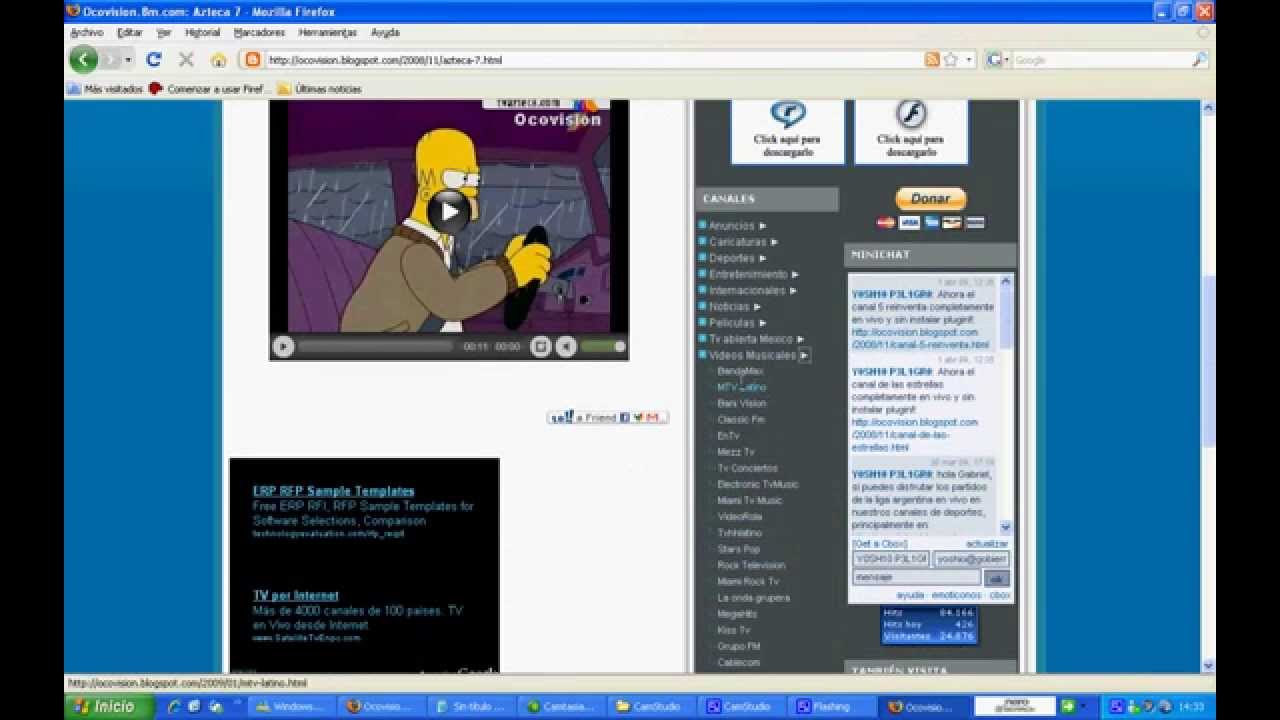The height and width of the screenshot is (720, 1280).
Task: Open the Comenzar a usar Firefox bookmark
Action: click(x=210, y=89)
